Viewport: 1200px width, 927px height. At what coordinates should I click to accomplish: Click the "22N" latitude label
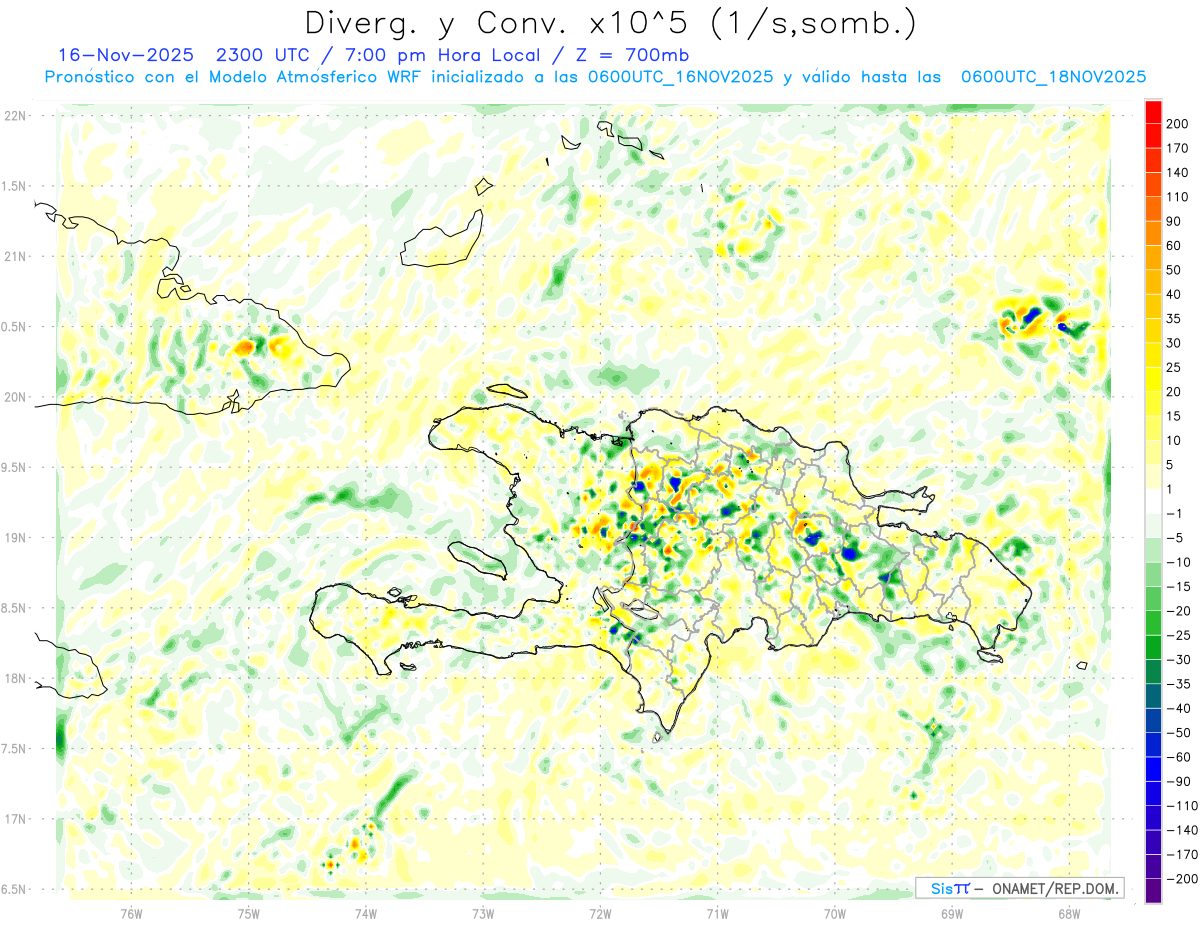point(15,116)
